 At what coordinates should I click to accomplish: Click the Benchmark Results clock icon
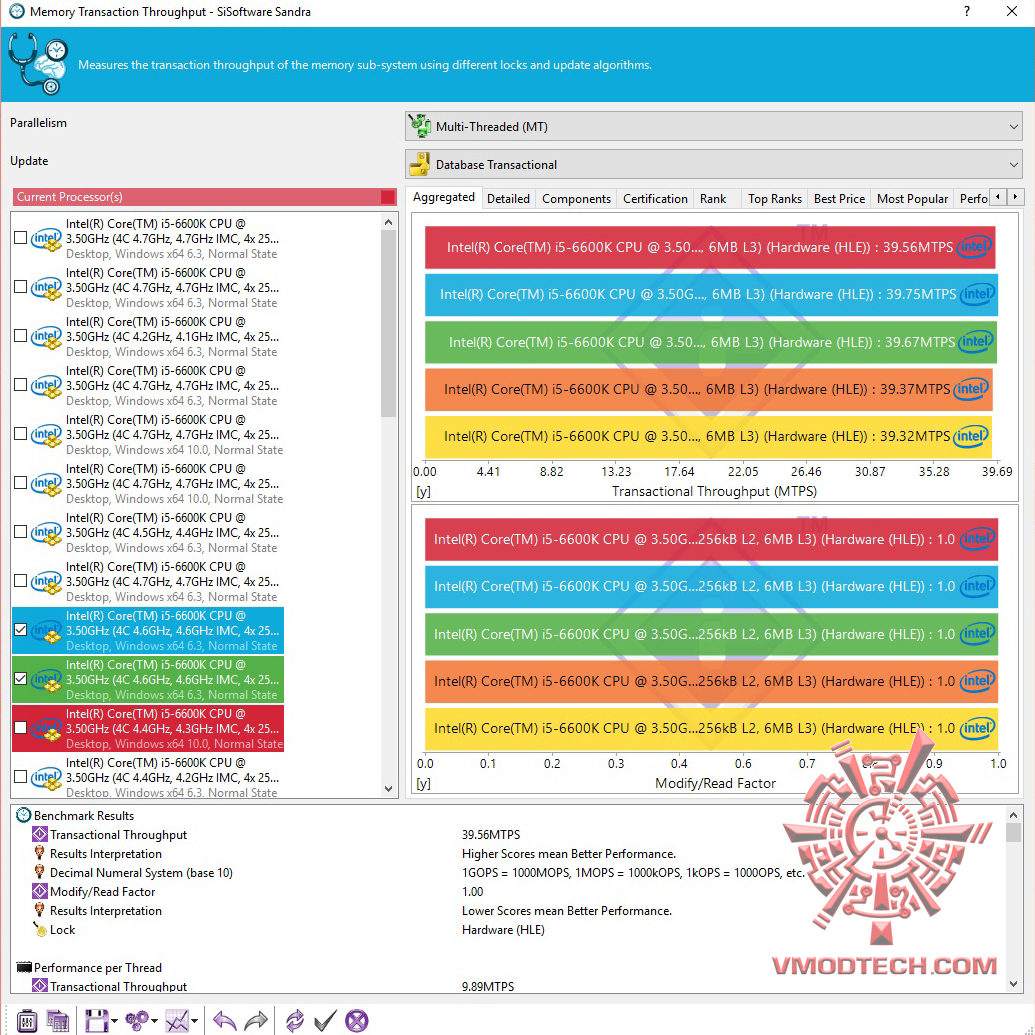(24, 815)
